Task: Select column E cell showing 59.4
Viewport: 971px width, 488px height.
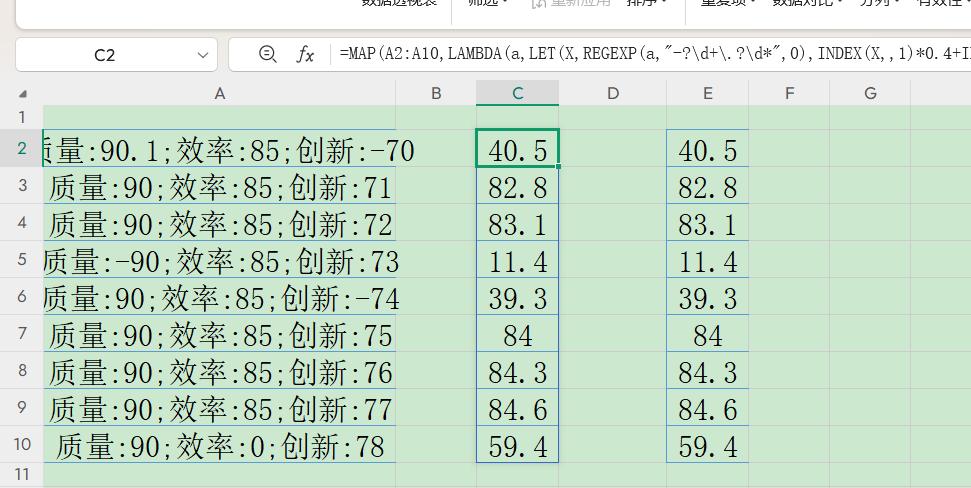Action: pyautogui.click(x=707, y=445)
